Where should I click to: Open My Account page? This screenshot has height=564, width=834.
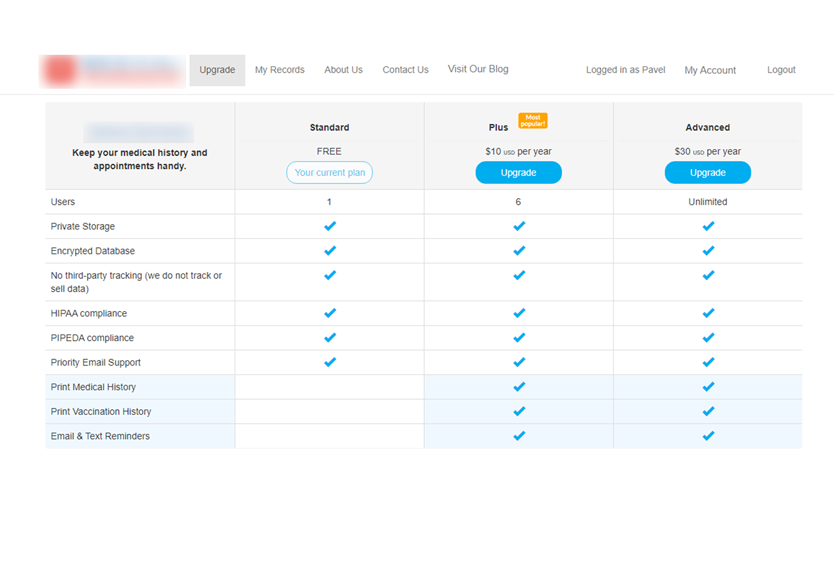(x=710, y=70)
